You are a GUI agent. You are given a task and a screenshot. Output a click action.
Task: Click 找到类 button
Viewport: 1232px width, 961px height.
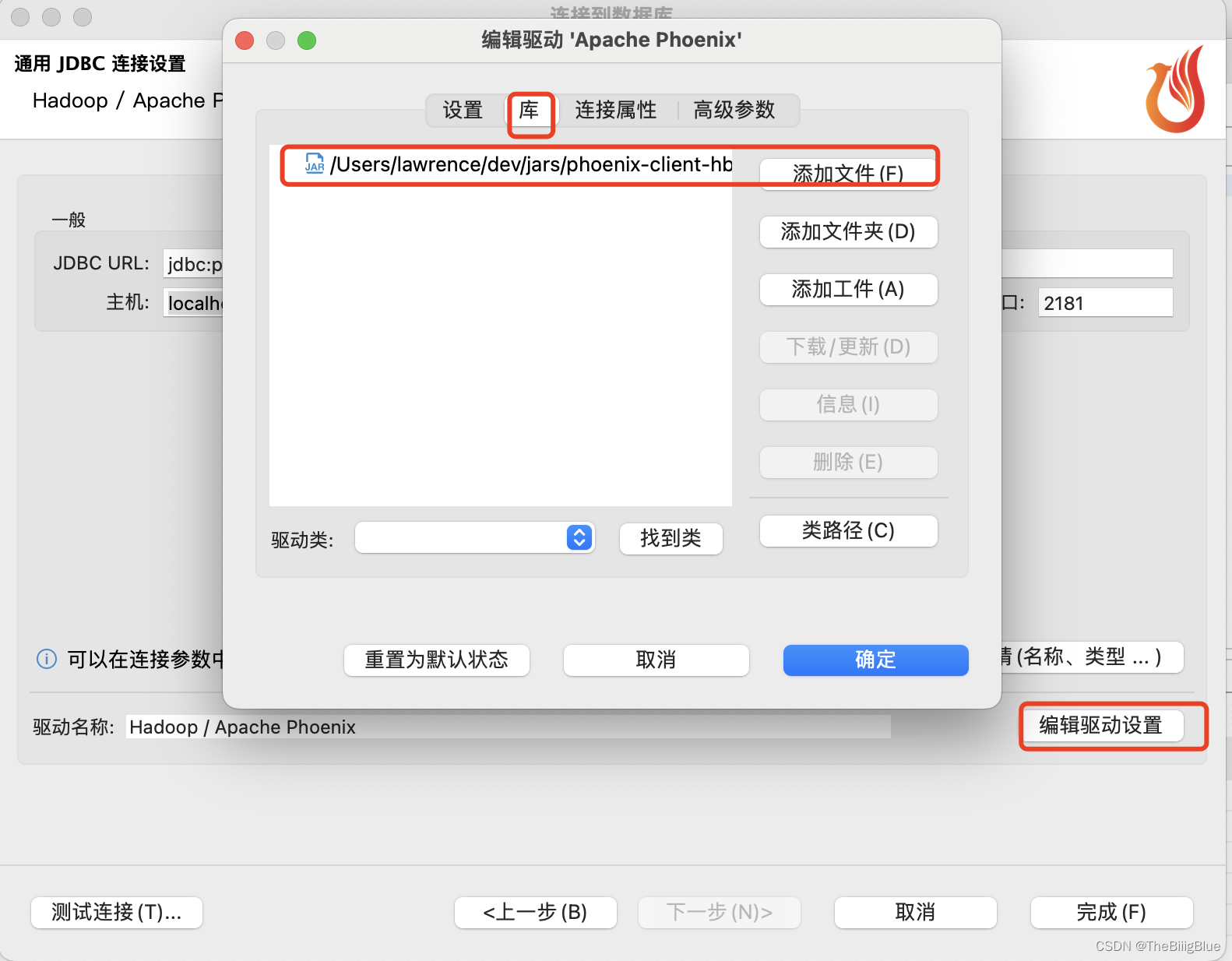671,538
